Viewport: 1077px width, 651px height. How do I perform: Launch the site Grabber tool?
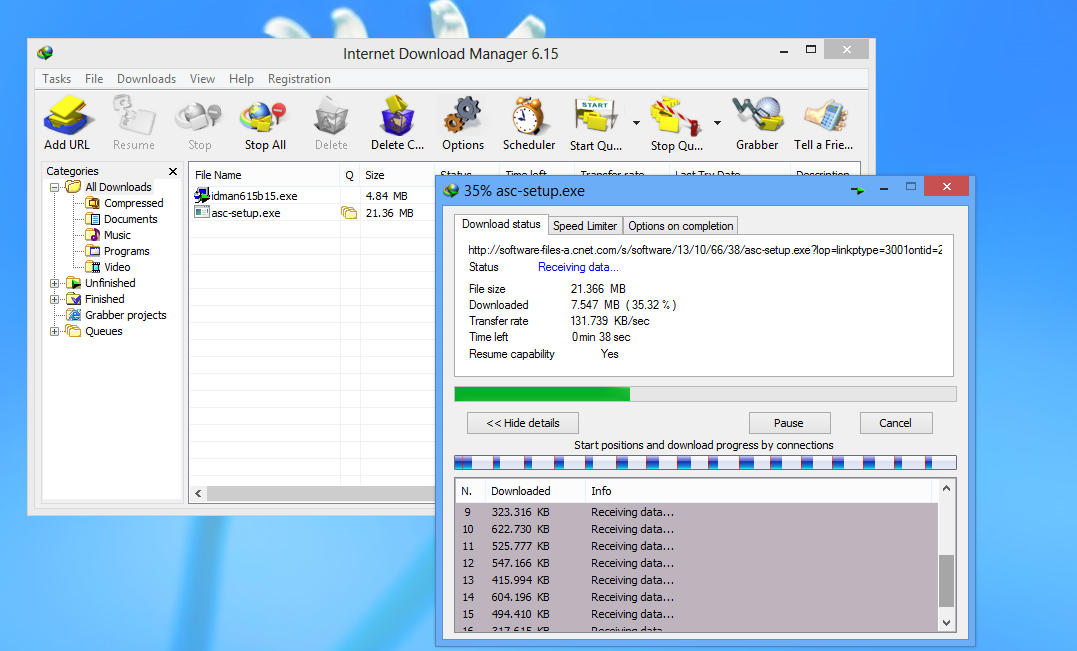click(x=756, y=118)
